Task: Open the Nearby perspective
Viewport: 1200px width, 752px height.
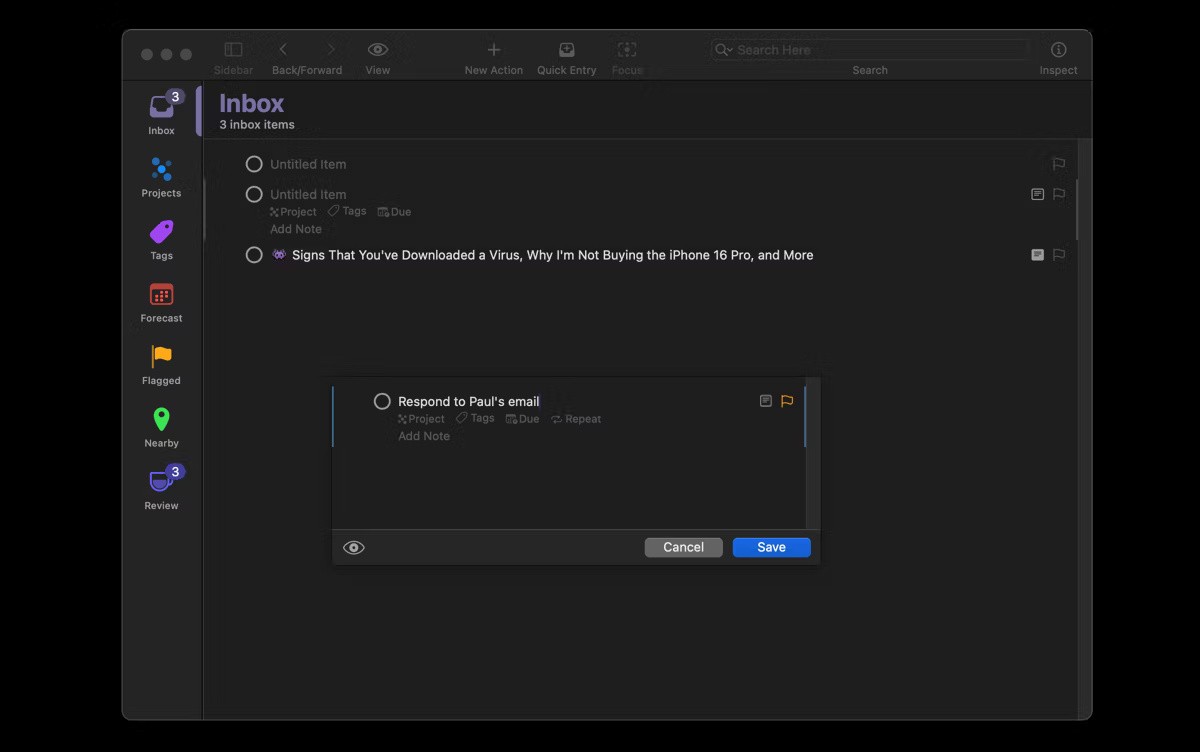Action: click(x=161, y=428)
